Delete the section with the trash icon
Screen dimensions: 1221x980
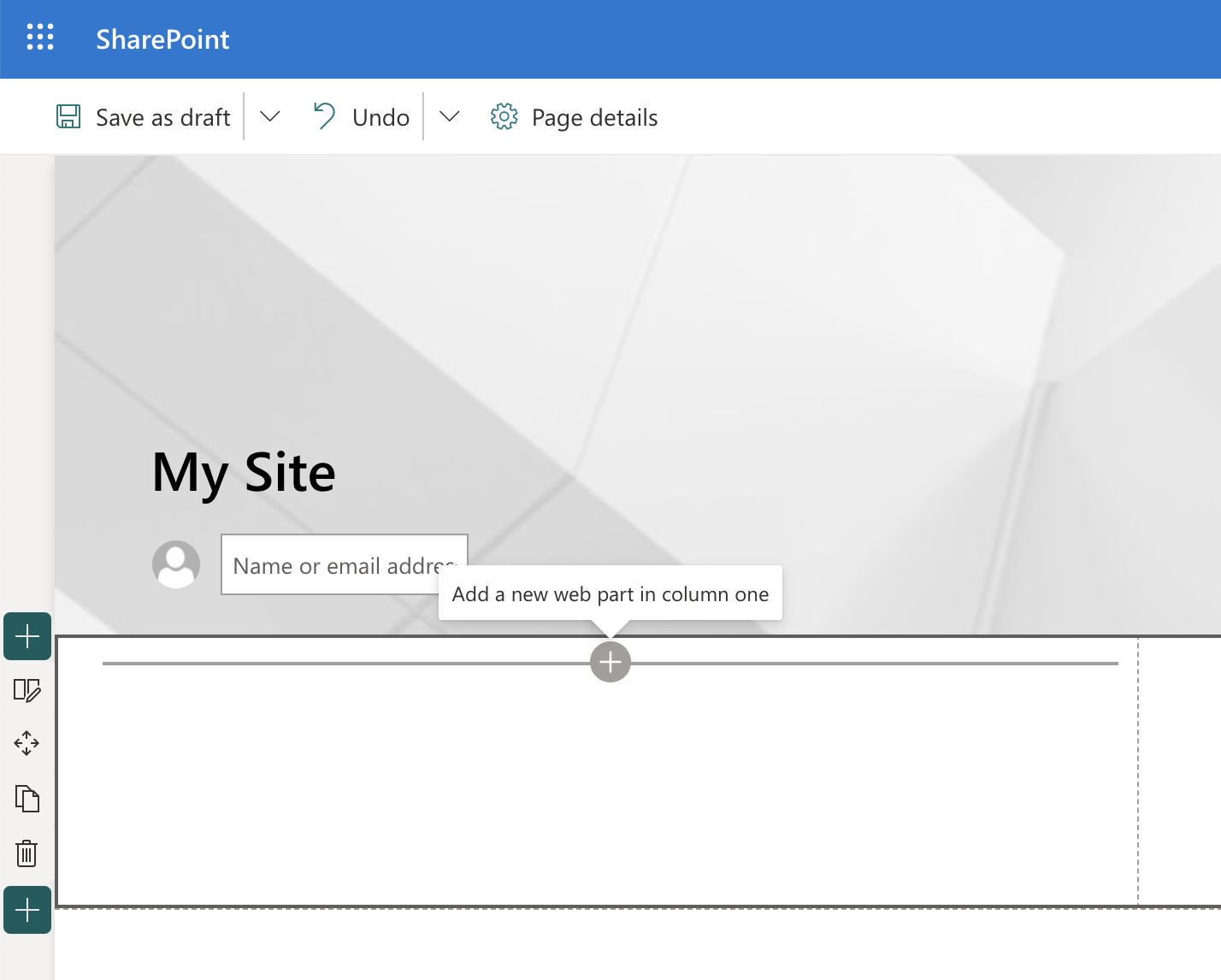coord(27,853)
